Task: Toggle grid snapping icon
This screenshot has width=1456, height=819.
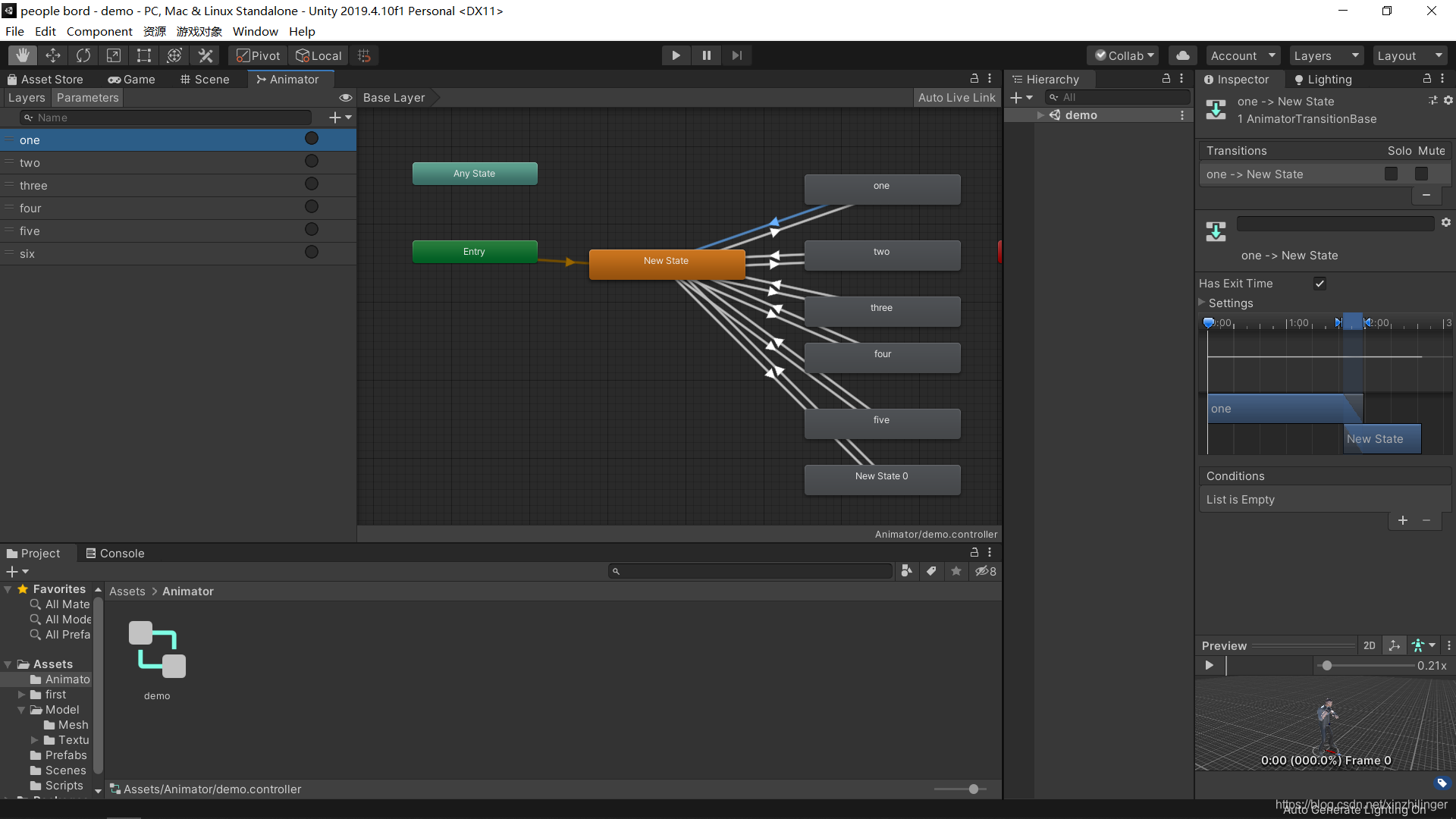Action: coord(364,55)
